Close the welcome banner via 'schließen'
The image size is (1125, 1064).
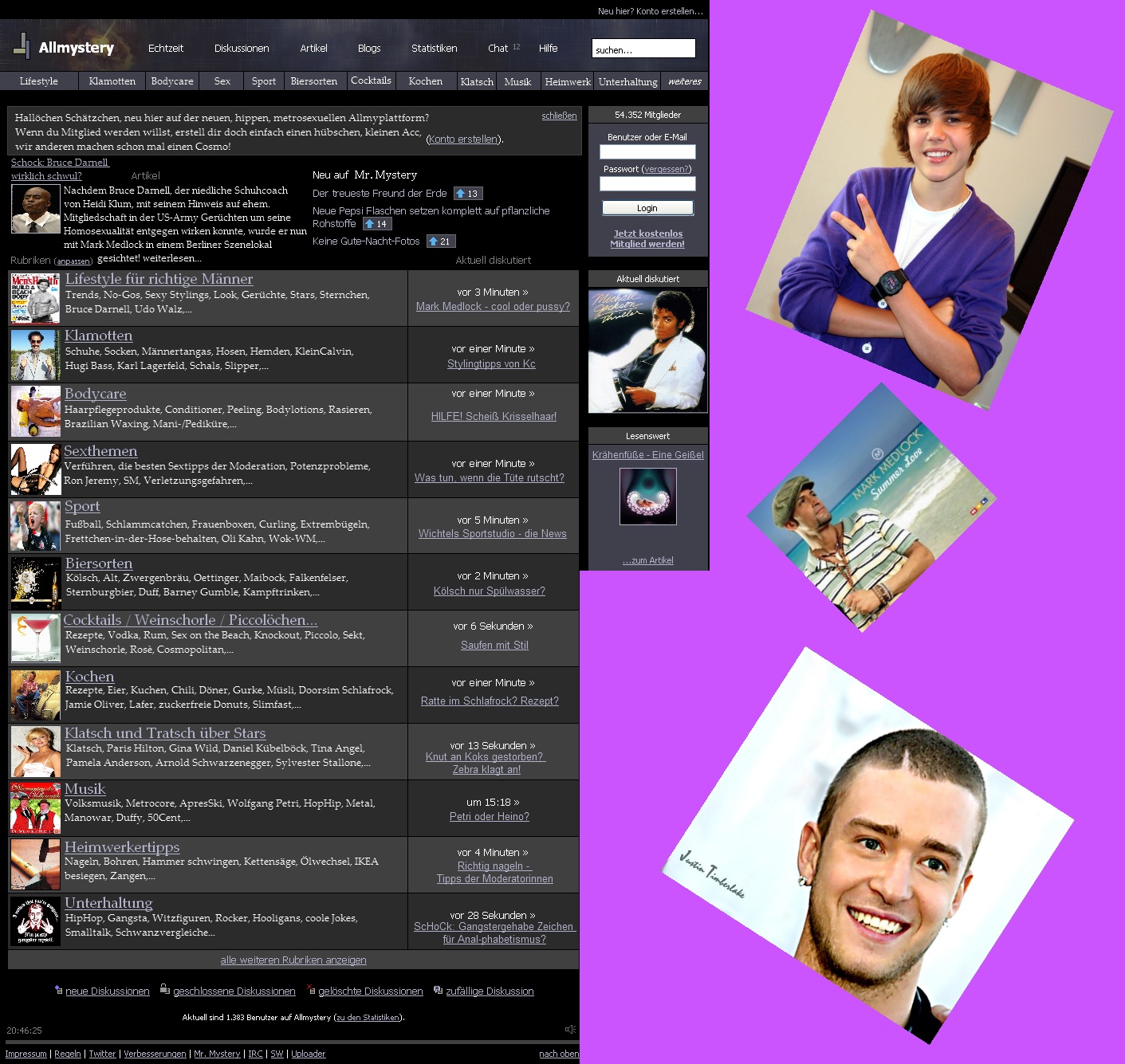click(559, 116)
